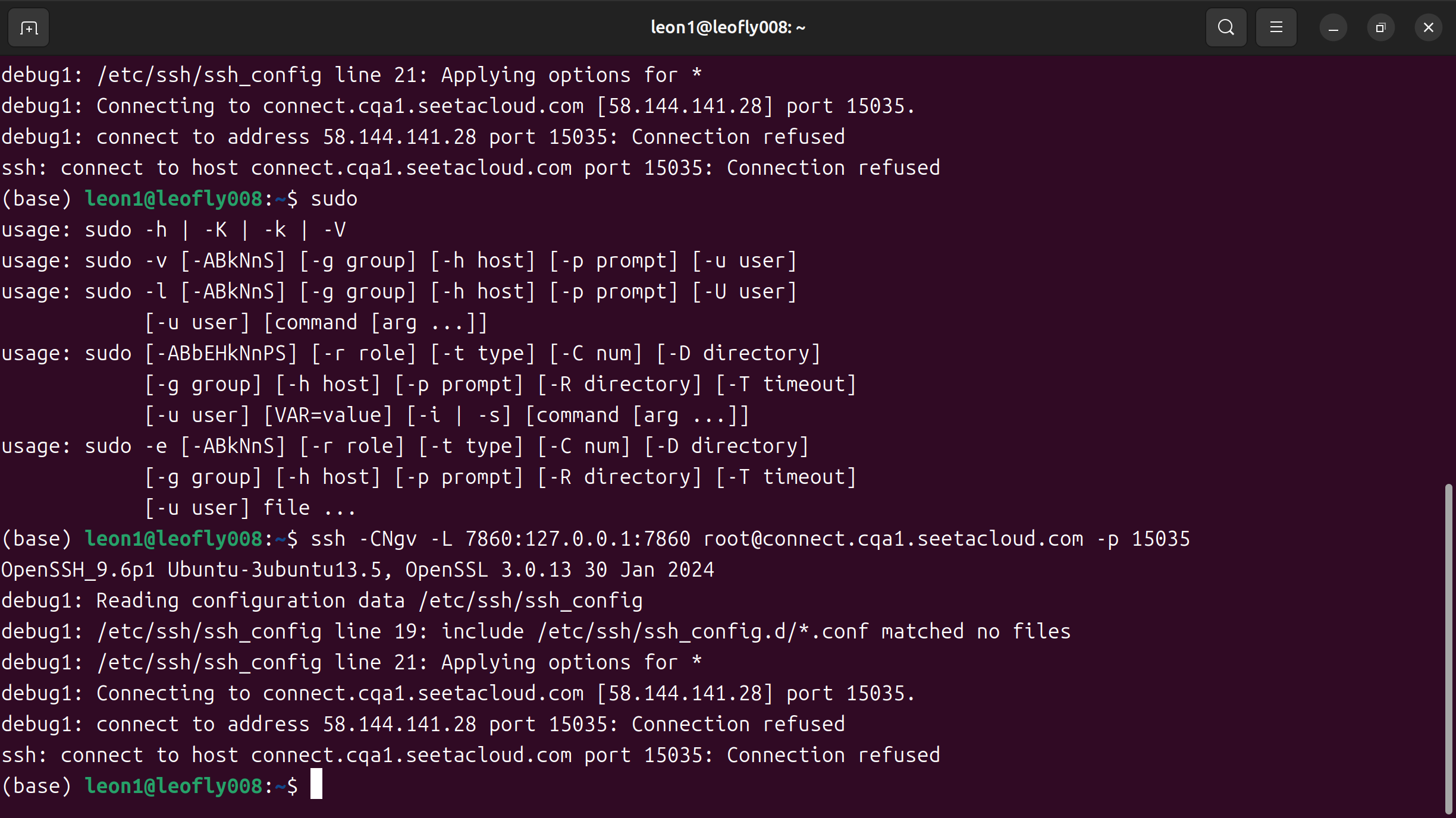Open a new terminal tab

coord(29,27)
